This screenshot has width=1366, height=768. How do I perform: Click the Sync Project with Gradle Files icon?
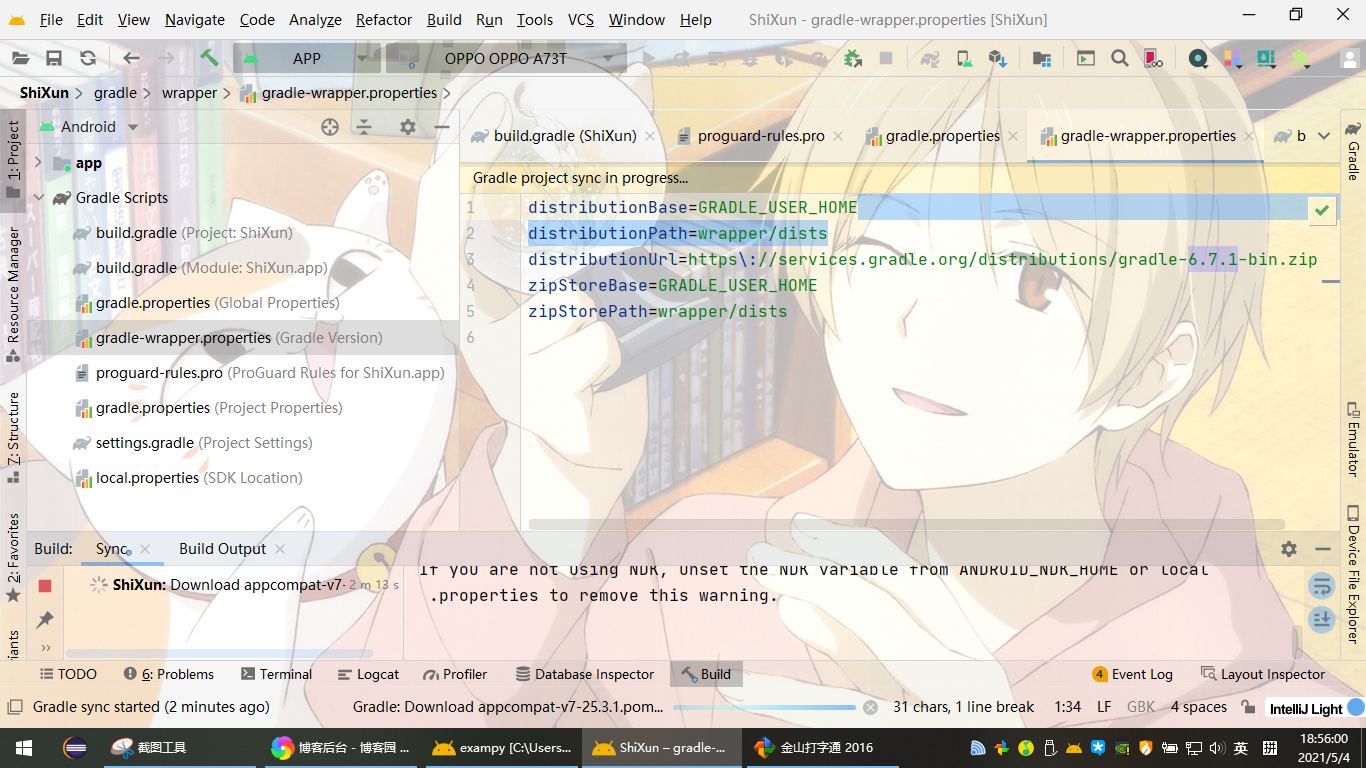tap(930, 59)
